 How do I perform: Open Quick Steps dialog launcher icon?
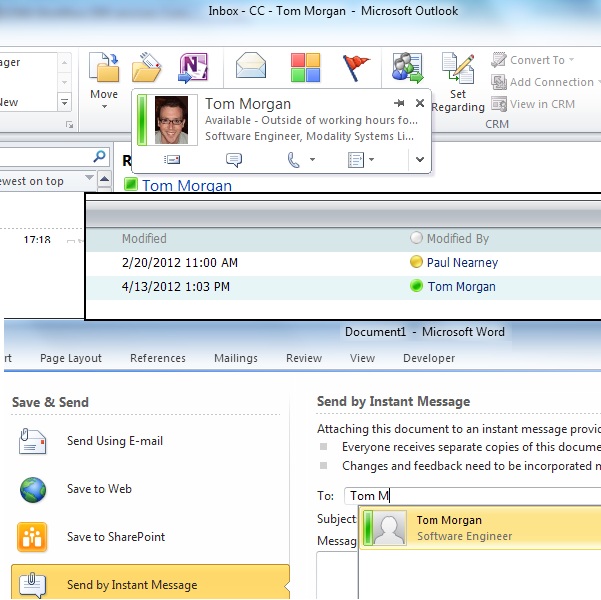click(x=69, y=125)
